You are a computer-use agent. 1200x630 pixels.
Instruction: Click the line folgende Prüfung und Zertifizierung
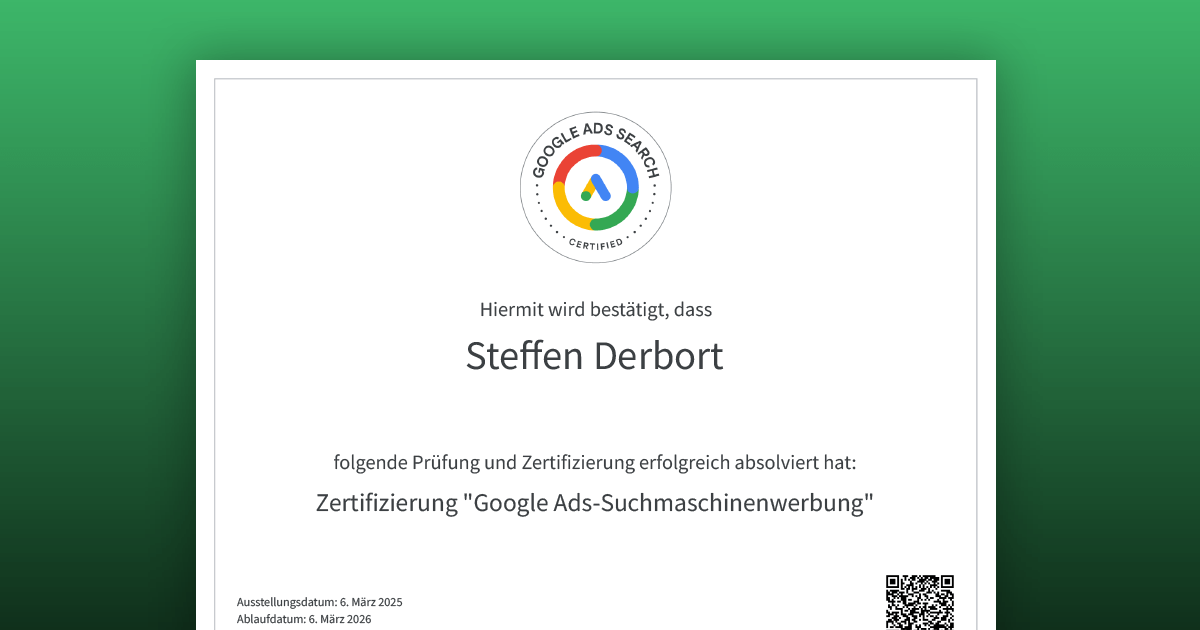coord(594,462)
